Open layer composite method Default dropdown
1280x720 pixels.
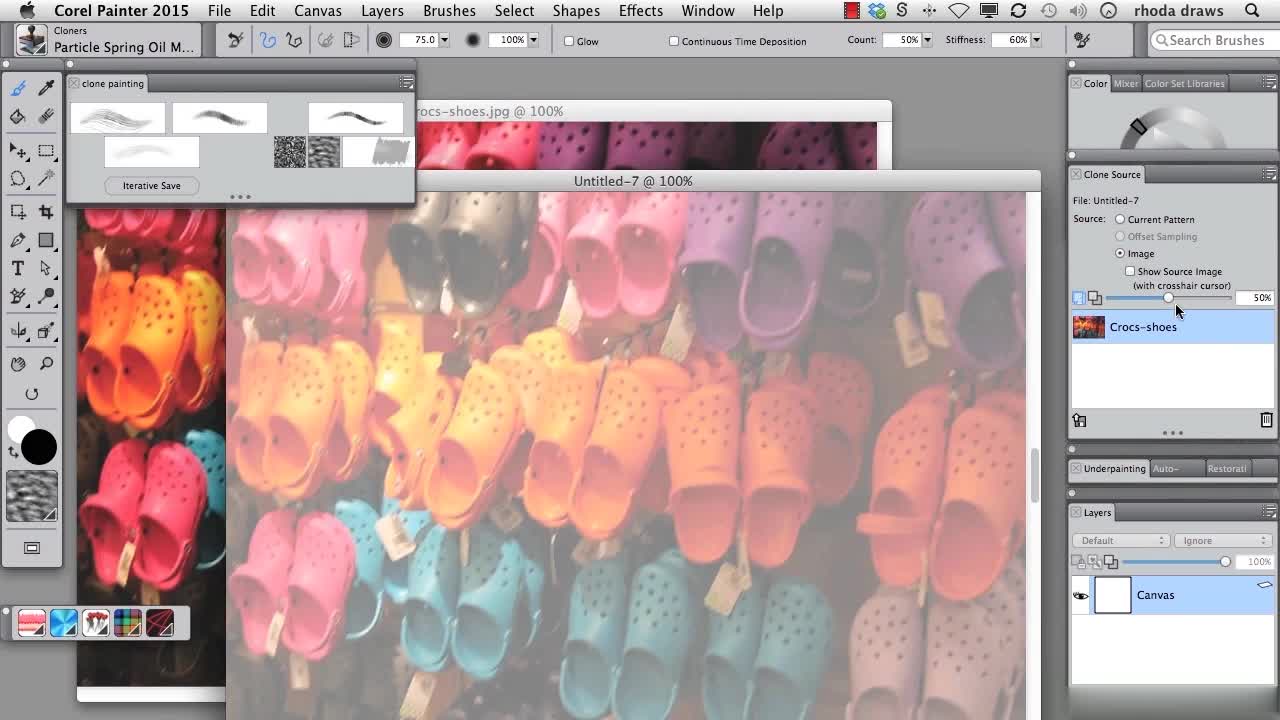pos(1121,540)
